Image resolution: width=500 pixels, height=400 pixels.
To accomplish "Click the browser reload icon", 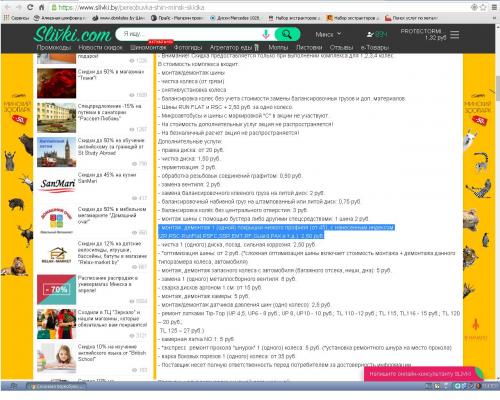I will click(30, 7).
